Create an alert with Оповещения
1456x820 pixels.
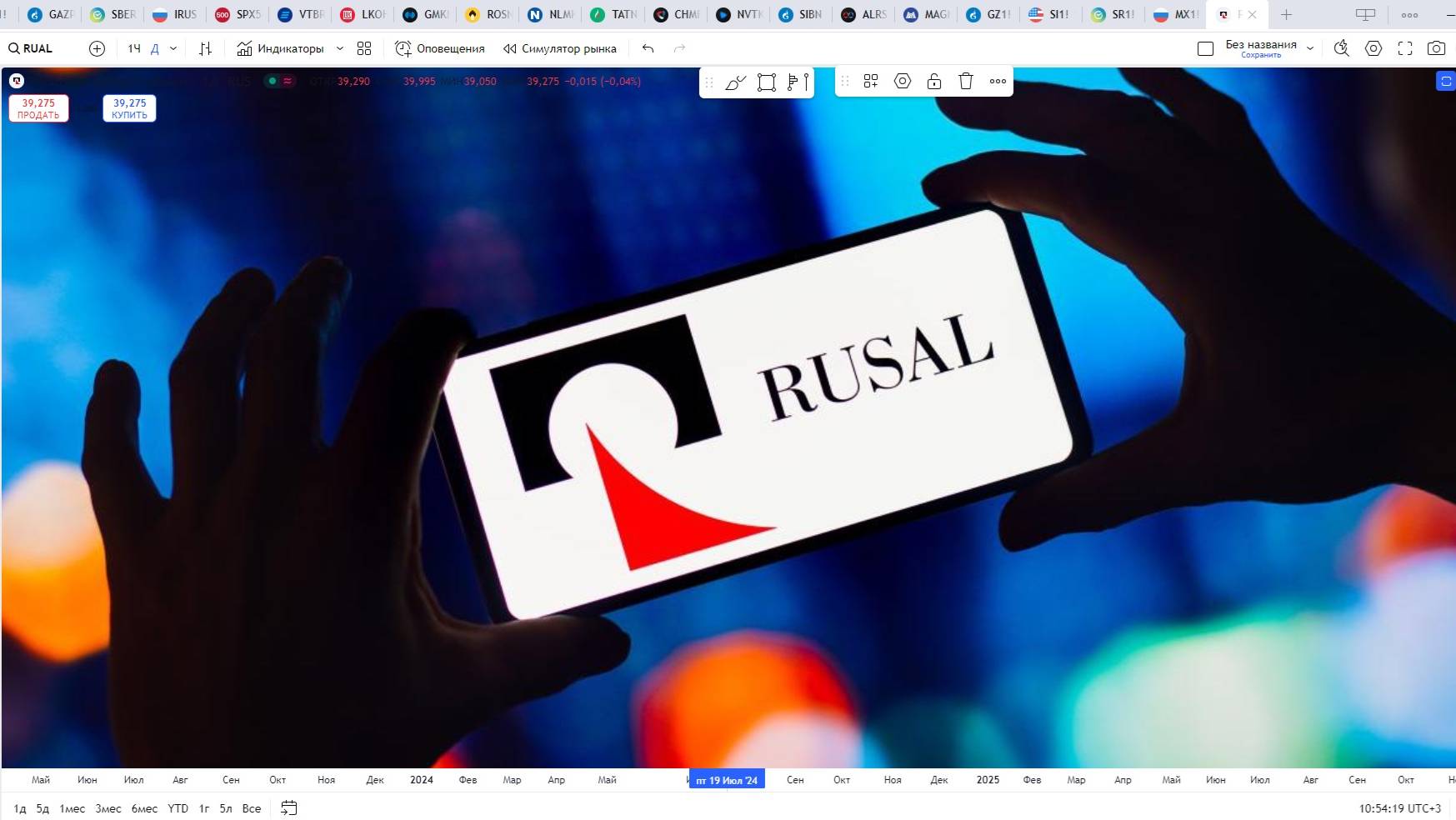click(x=439, y=48)
